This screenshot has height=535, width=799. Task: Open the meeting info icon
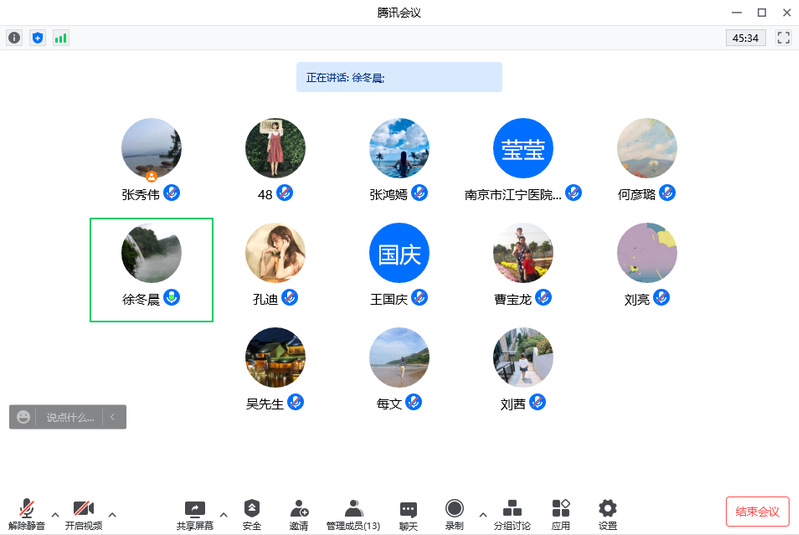[14, 38]
